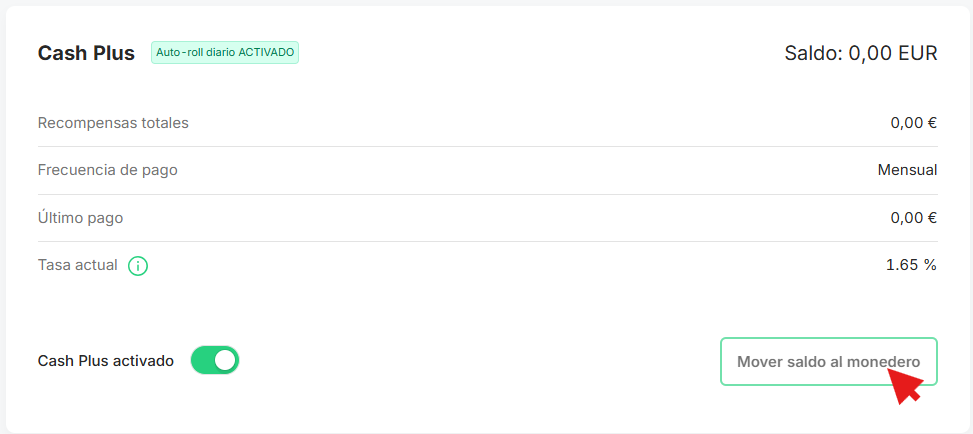The width and height of the screenshot is (973, 434).
Task: Select the Frecuencia de pago label
Action: tap(107, 170)
